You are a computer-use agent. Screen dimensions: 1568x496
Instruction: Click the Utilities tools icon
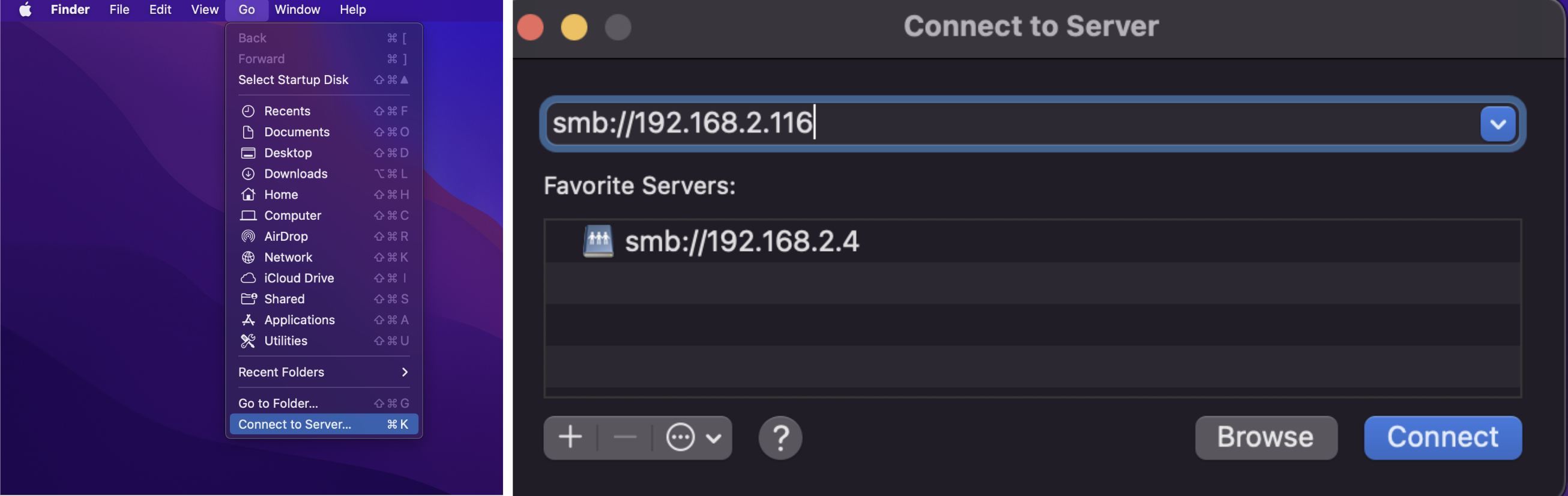[x=248, y=341]
